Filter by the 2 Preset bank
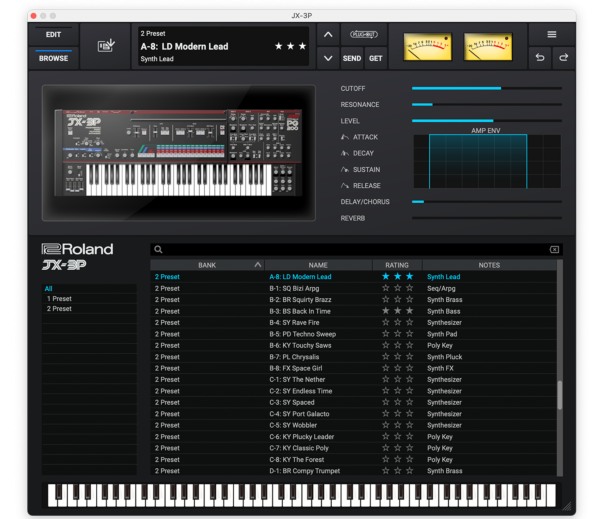The image size is (600, 519). (90, 308)
